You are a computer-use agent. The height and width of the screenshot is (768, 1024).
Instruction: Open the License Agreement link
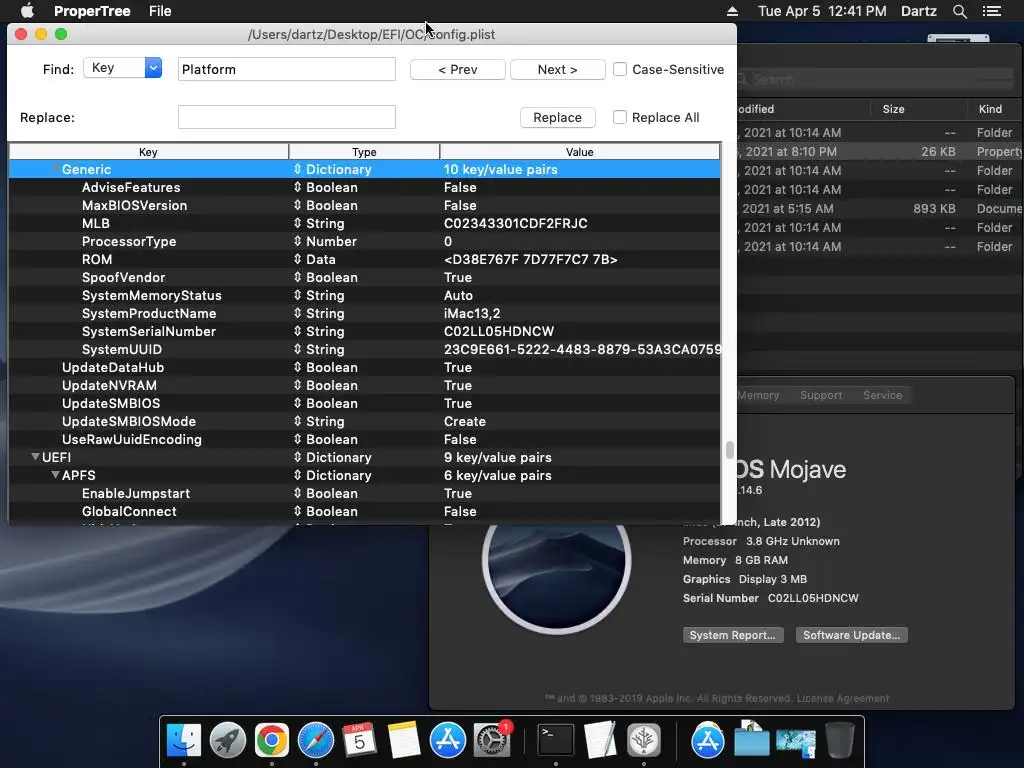click(x=842, y=698)
